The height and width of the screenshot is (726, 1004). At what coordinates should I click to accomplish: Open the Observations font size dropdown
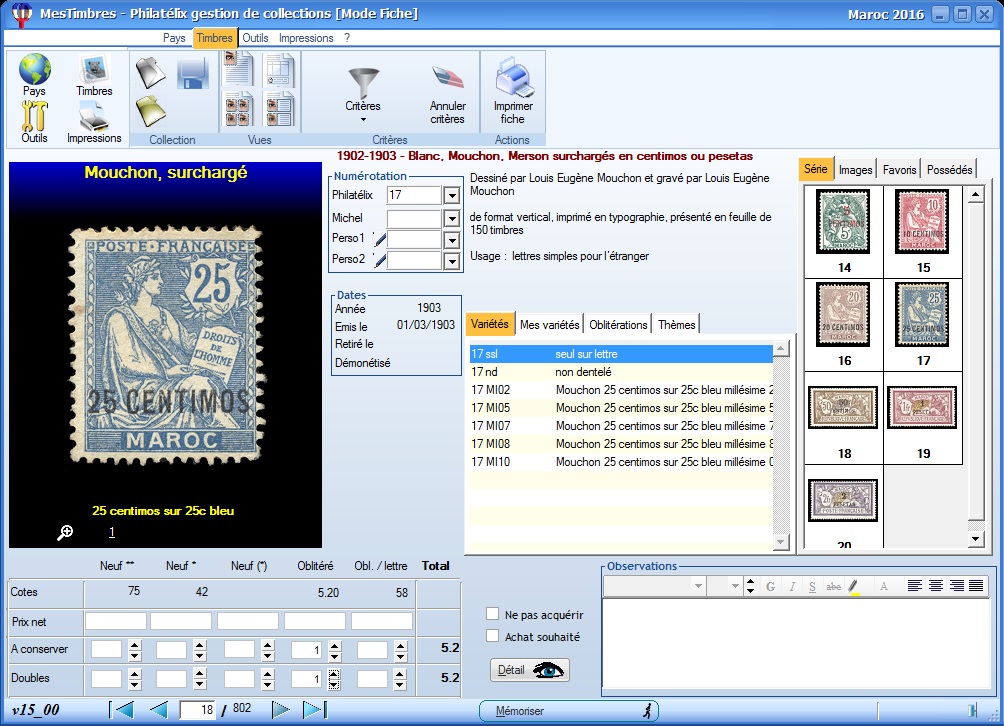(x=734, y=586)
